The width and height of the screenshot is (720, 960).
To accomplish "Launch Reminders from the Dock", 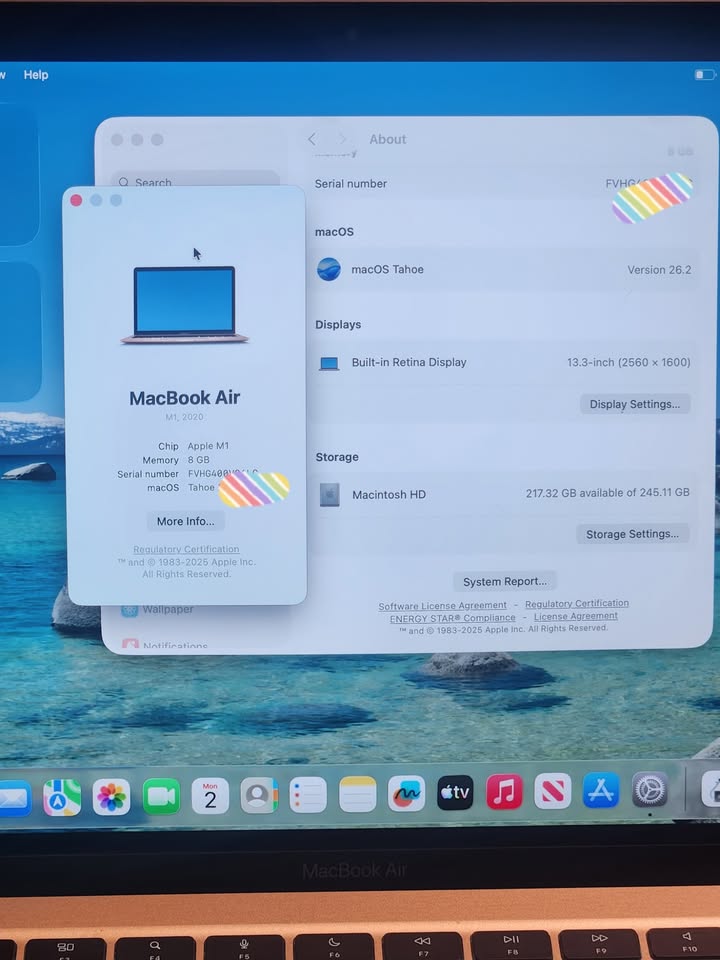I will pyautogui.click(x=308, y=795).
